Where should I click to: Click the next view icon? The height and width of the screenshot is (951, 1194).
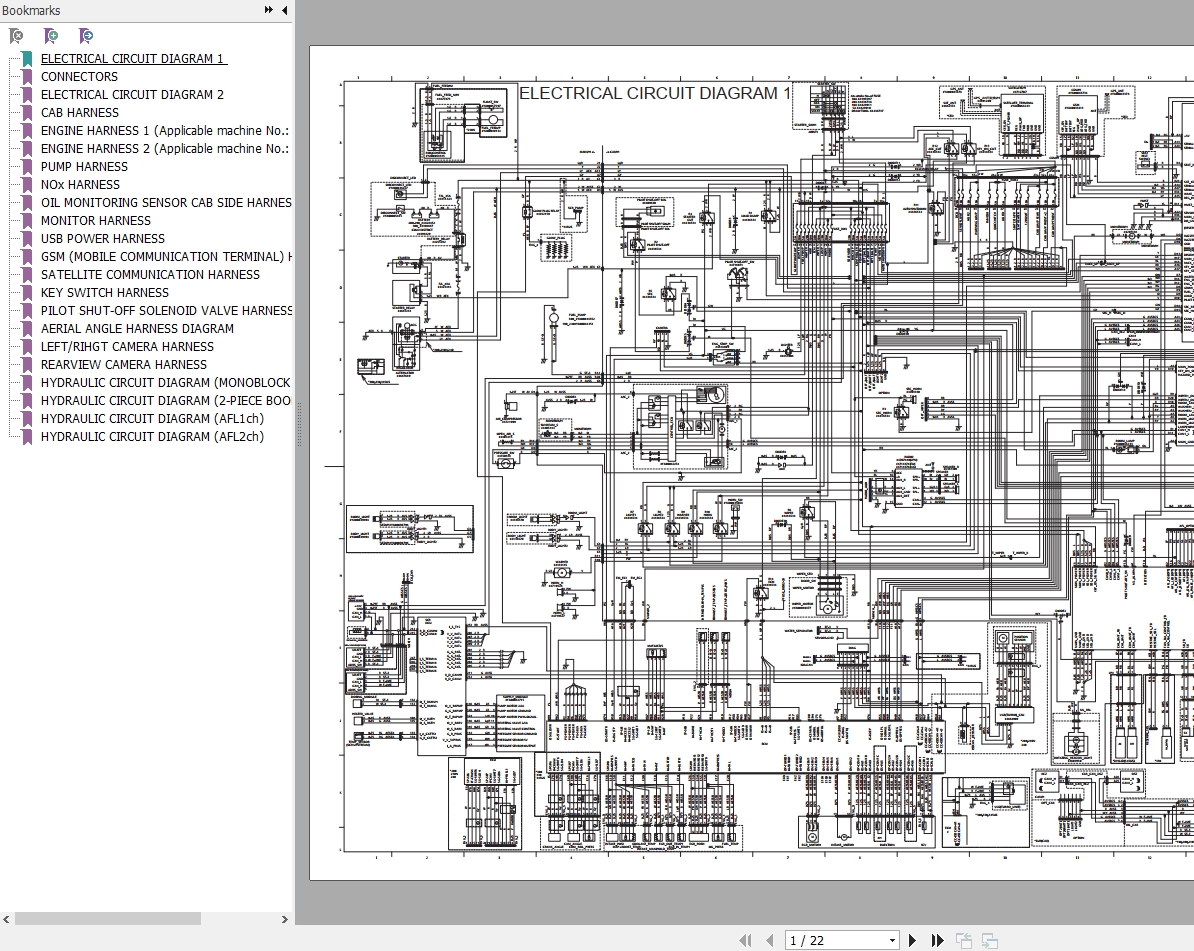[989, 940]
